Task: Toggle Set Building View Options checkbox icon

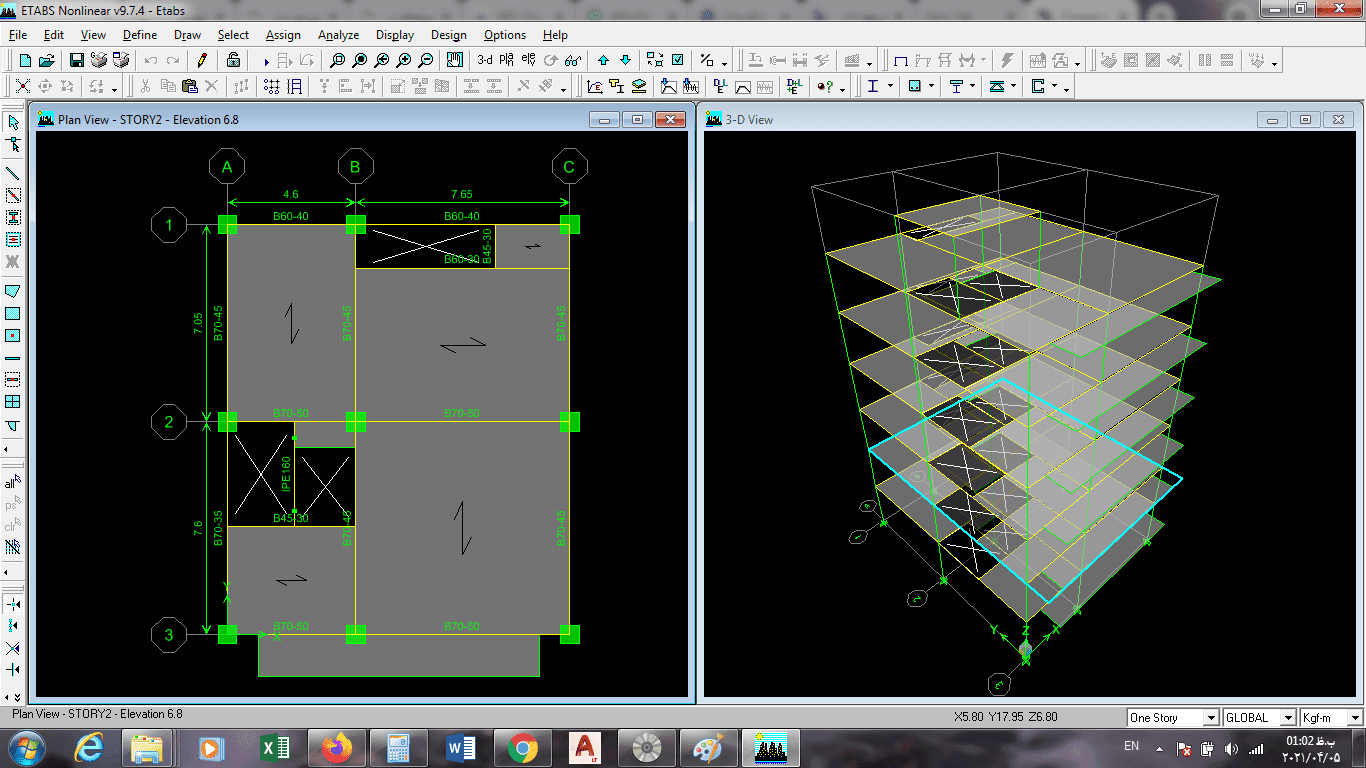Action: click(678, 60)
